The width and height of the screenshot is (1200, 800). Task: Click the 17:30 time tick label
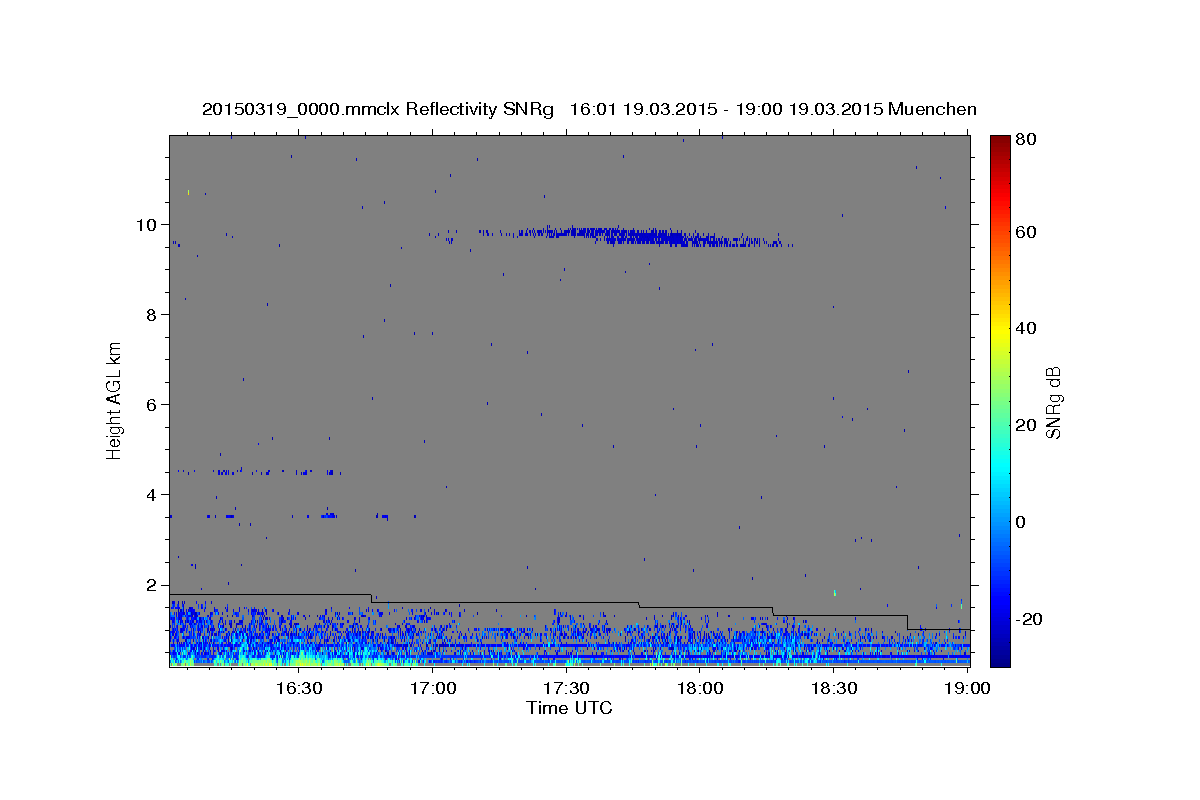pos(566,688)
